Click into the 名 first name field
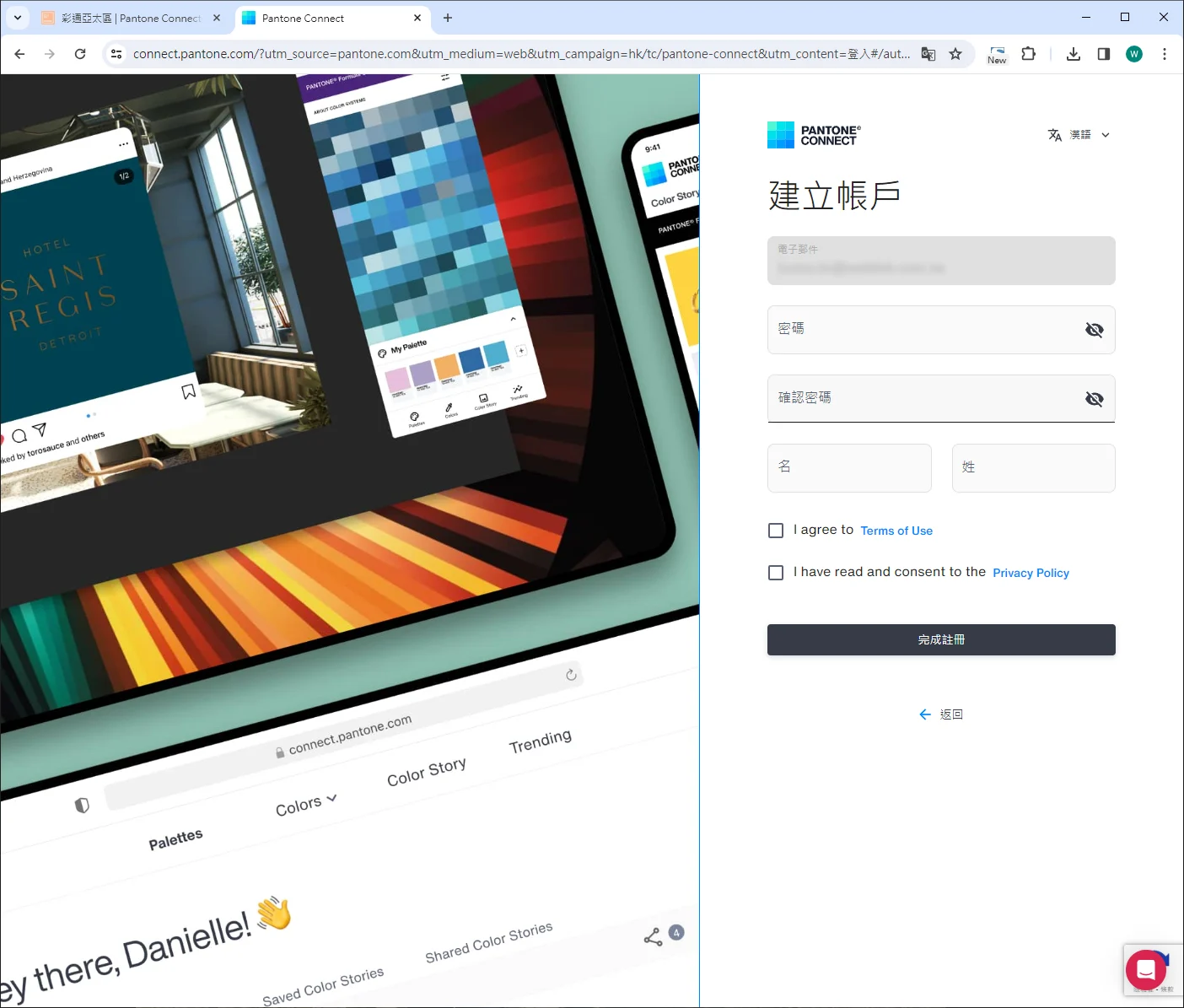This screenshot has width=1184, height=1008. point(849,468)
